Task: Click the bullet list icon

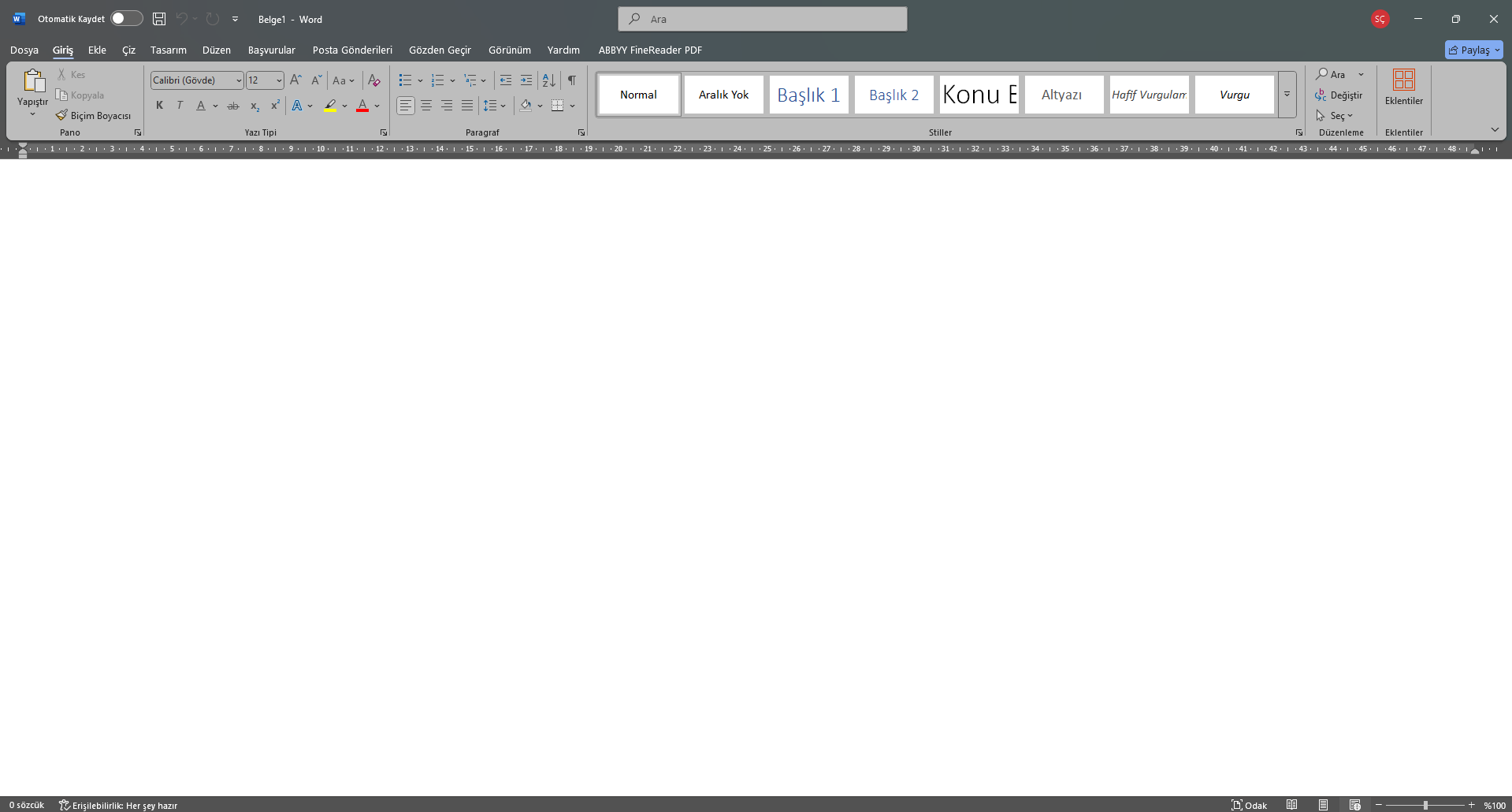Action: pos(405,80)
